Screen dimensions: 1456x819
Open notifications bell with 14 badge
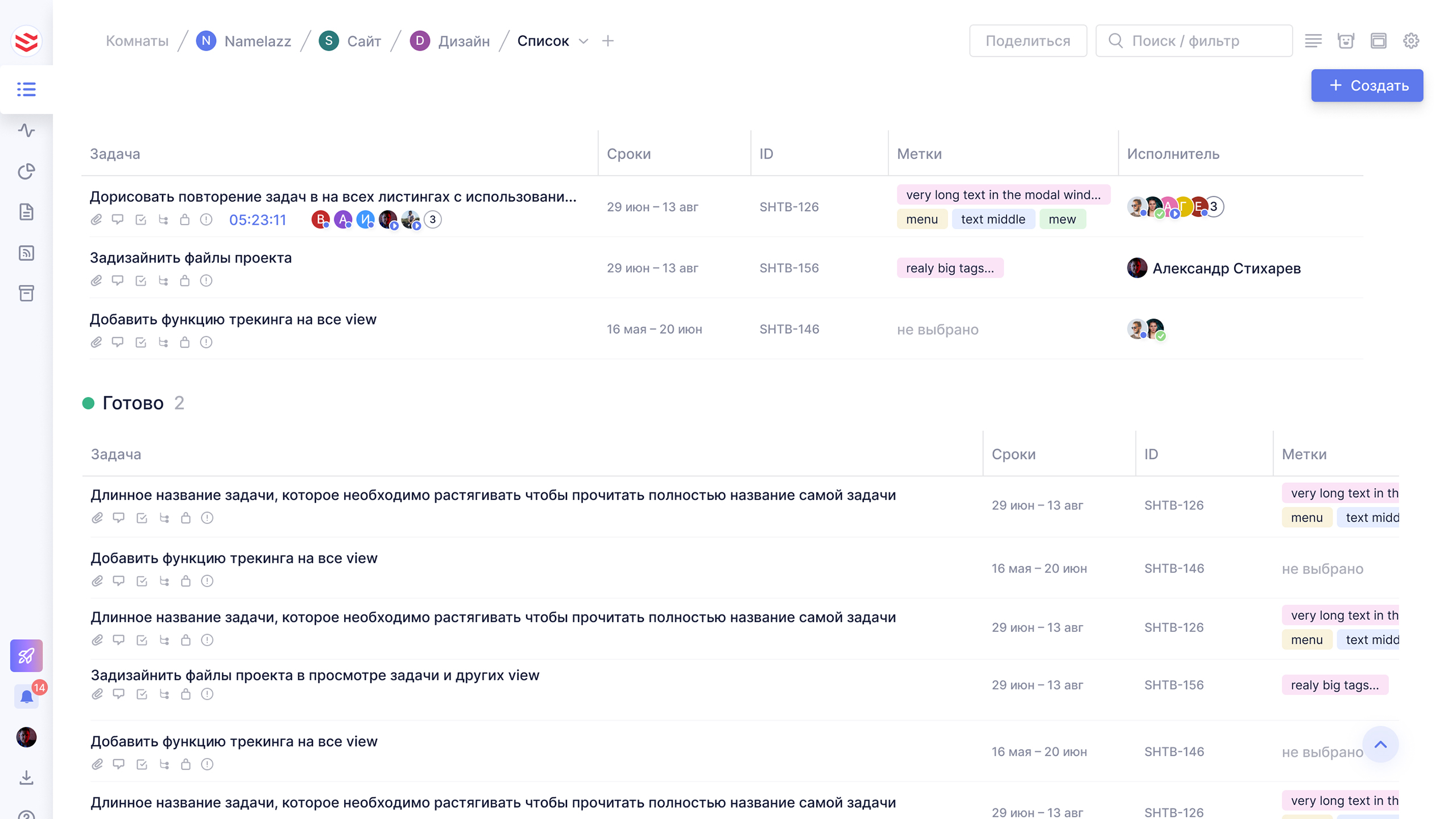click(26, 697)
